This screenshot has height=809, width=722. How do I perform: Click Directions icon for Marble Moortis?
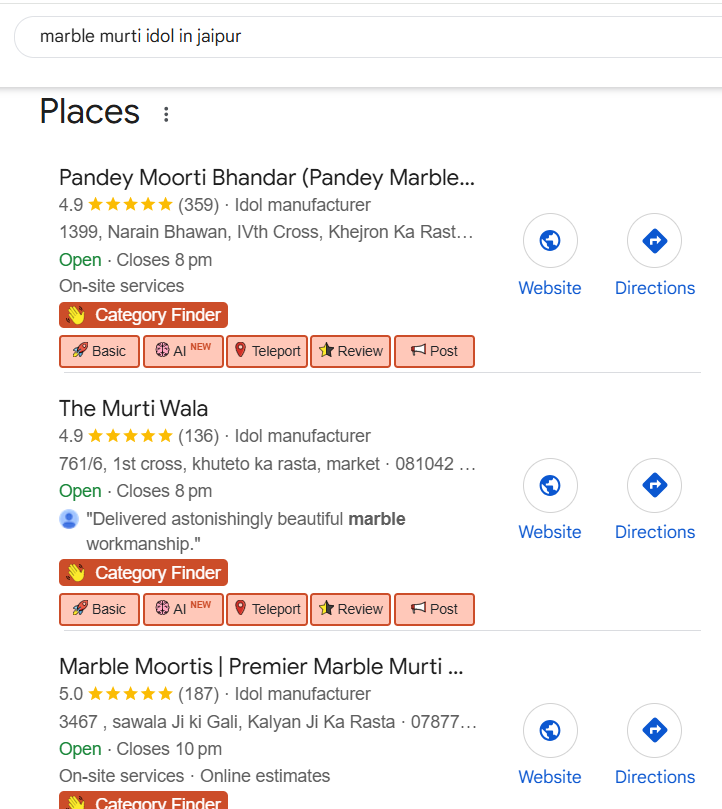click(654, 730)
